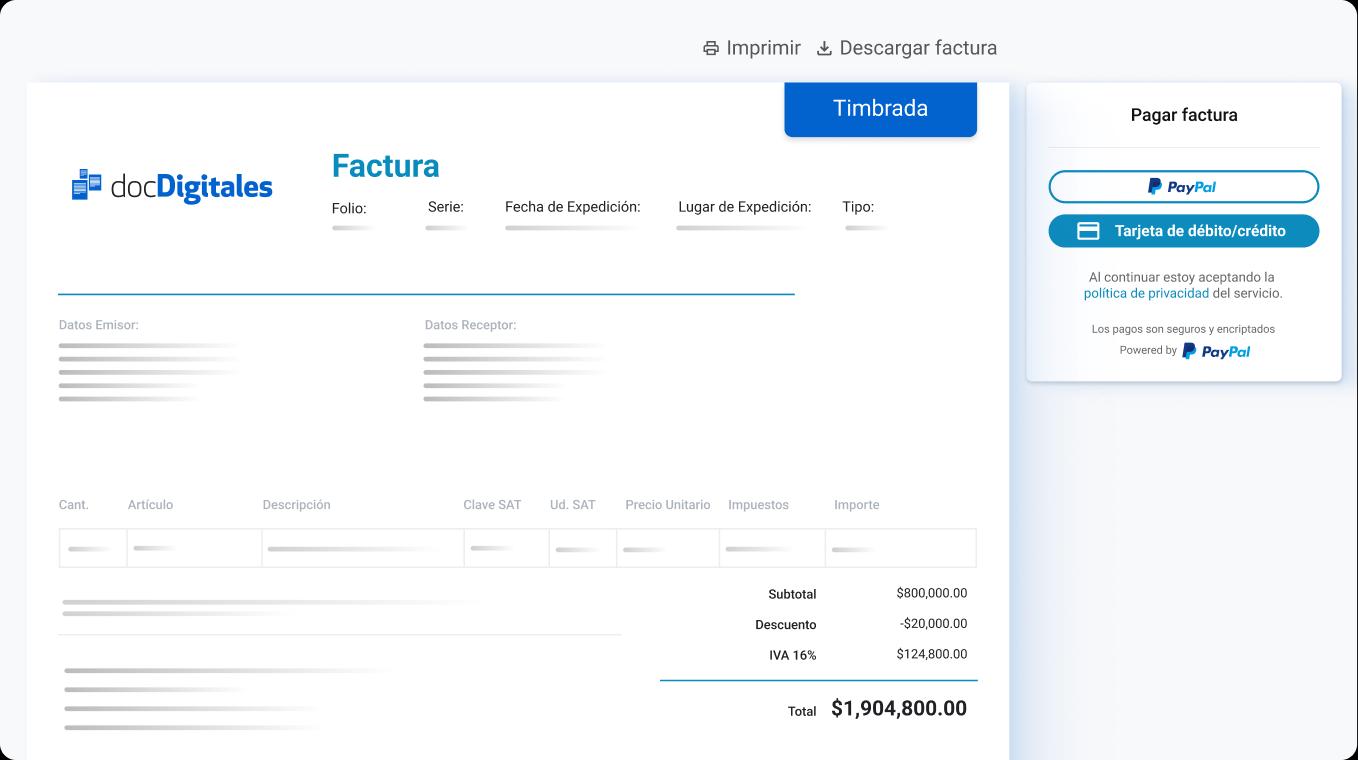Click the docDigitales logo icon
1358x760 pixels.
point(87,185)
